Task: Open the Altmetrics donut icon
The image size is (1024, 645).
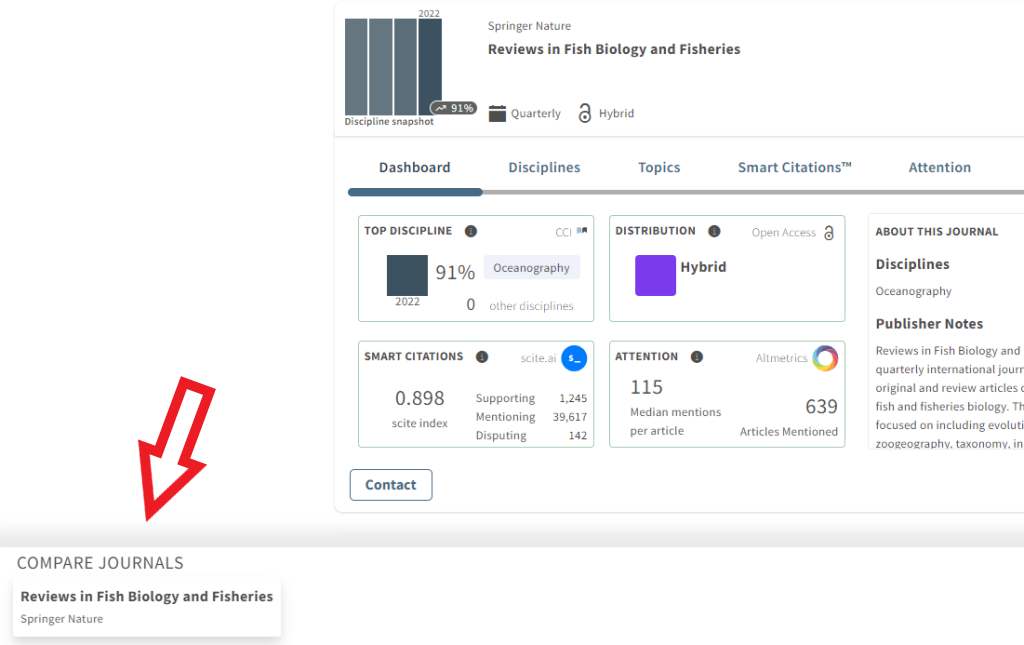Action: click(x=825, y=357)
